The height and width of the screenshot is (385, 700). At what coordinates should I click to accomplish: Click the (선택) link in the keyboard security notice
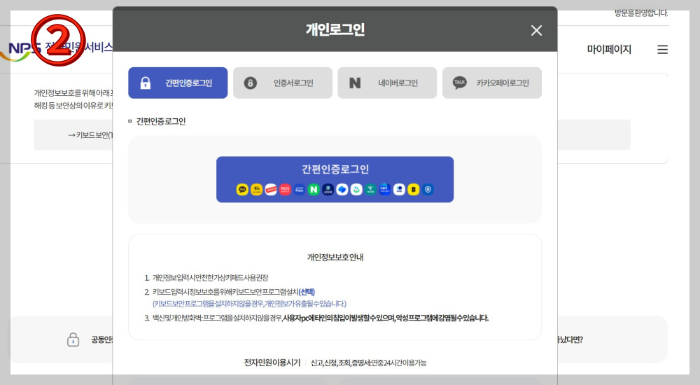[x=307, y=292]
